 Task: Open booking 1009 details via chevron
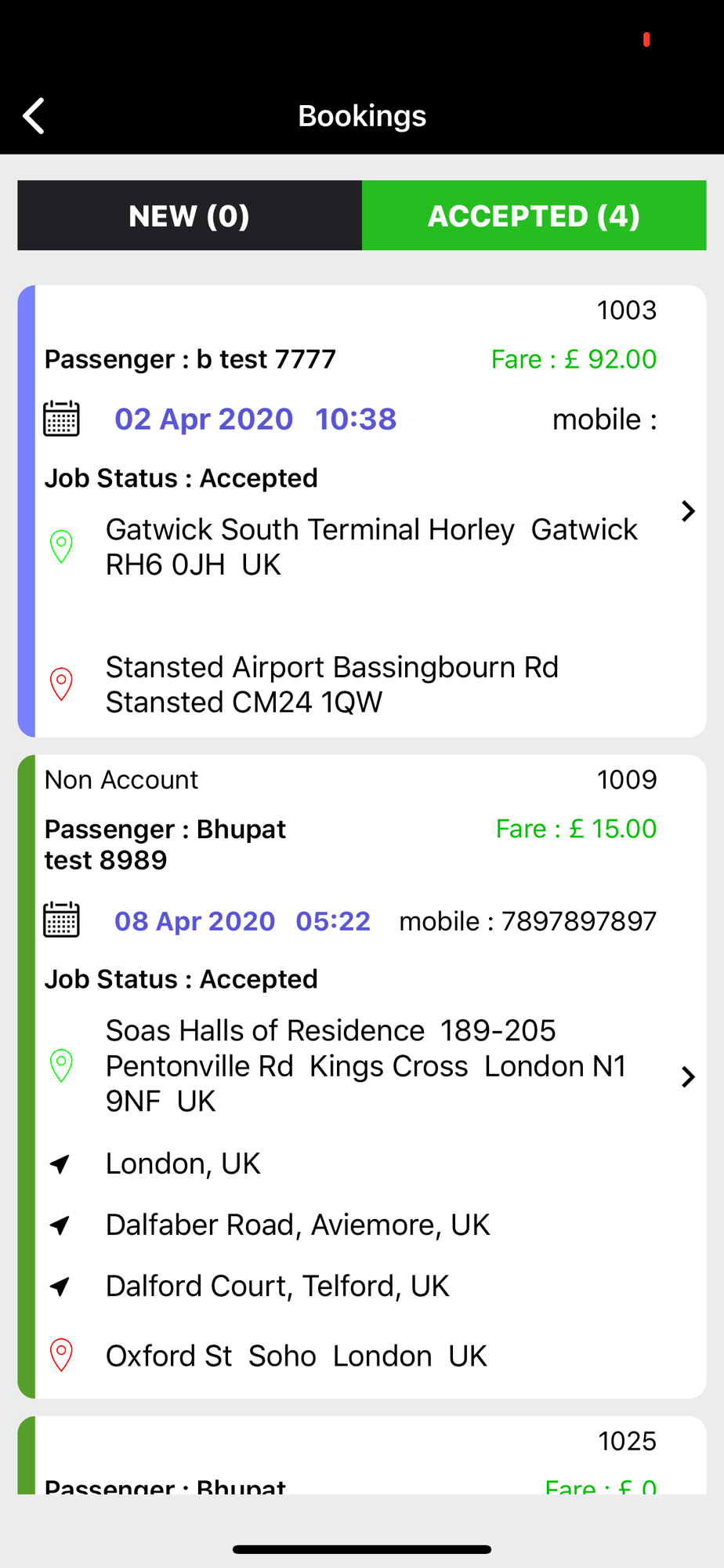[x=688, y=1076]
